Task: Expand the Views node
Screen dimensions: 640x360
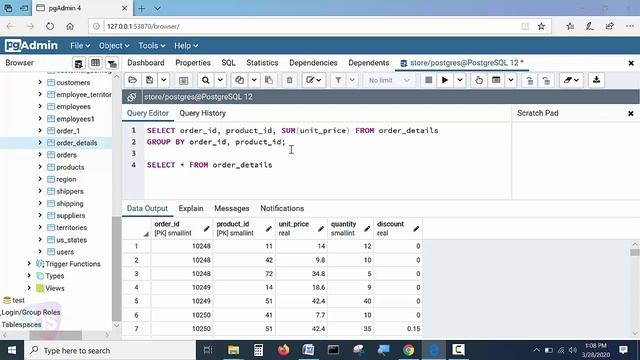Action: (29, 288)
